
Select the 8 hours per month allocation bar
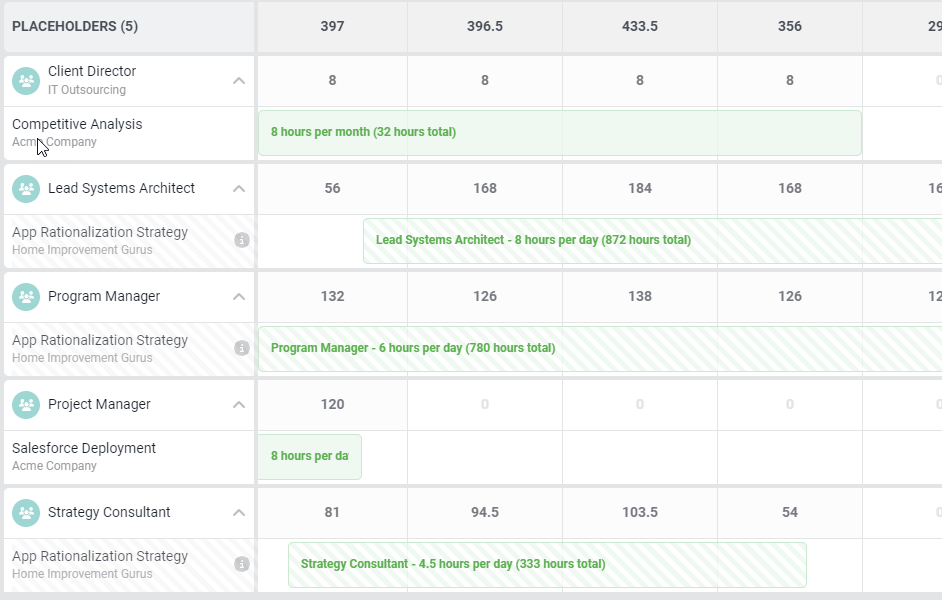pyautogui.click(x=559, y=133)
